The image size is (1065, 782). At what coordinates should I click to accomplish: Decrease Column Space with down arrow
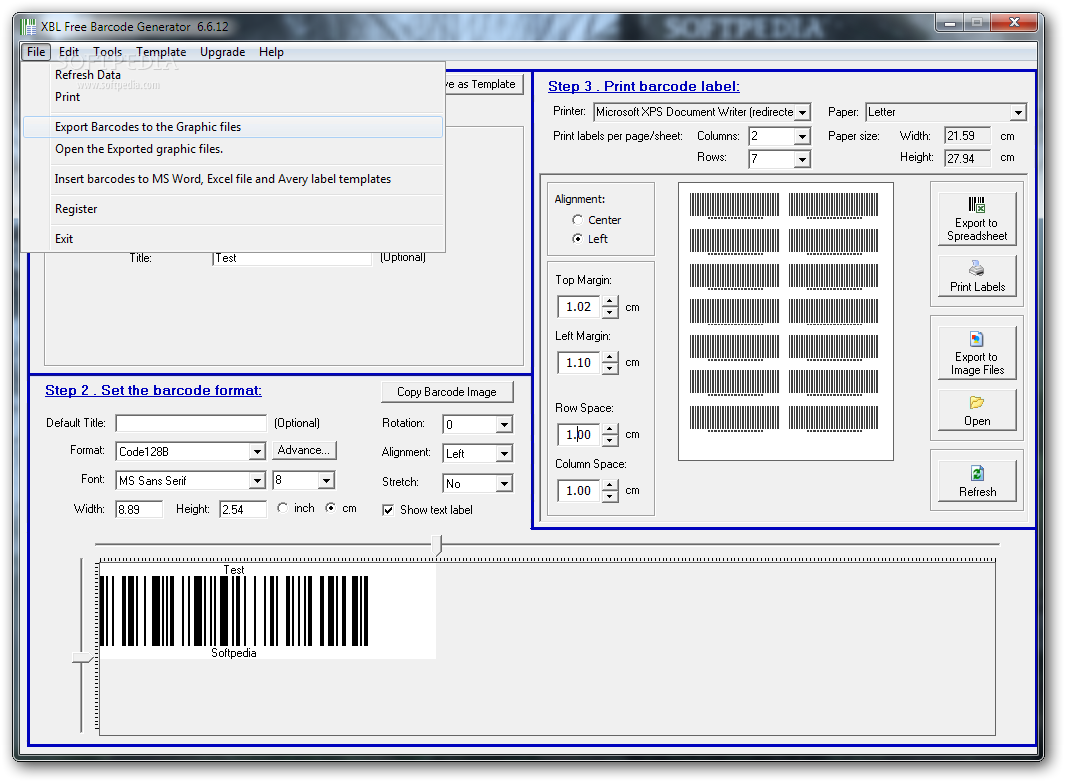(x=610, y=496)
